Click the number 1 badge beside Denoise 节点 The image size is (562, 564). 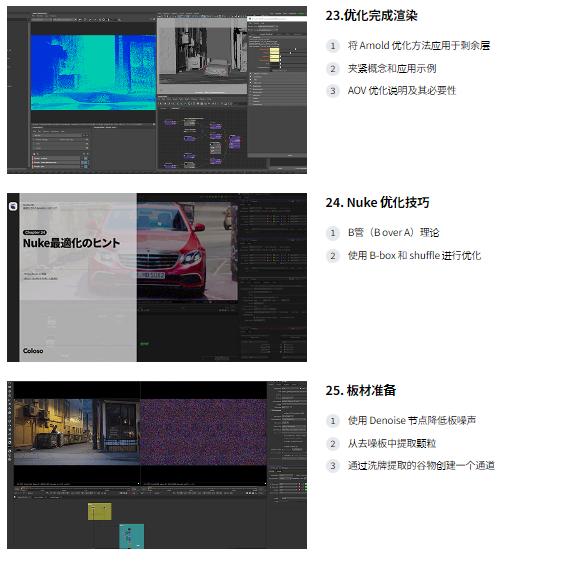pos(333,421)
